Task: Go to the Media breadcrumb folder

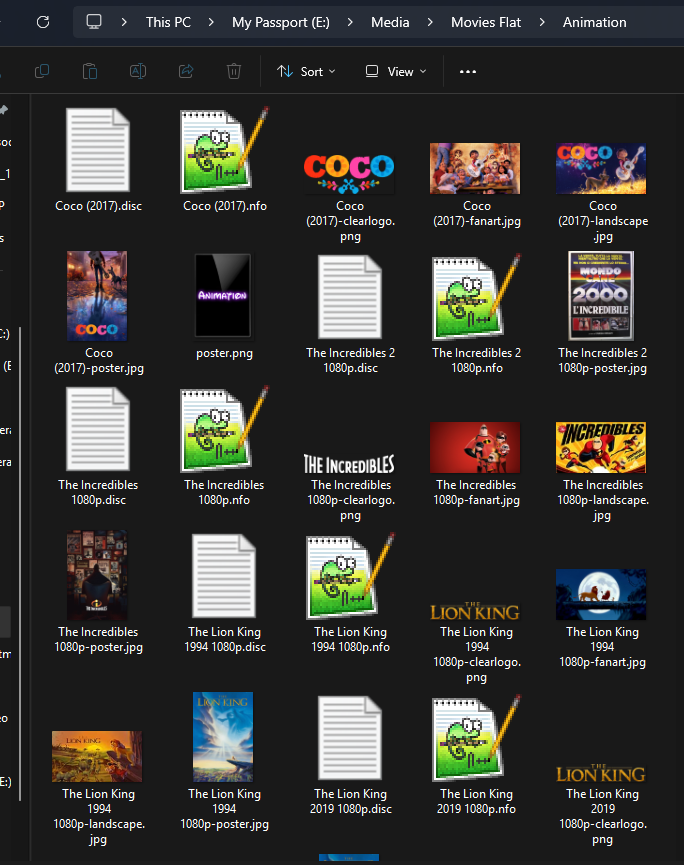Action: pyautogui.click(x=390, y=22)
